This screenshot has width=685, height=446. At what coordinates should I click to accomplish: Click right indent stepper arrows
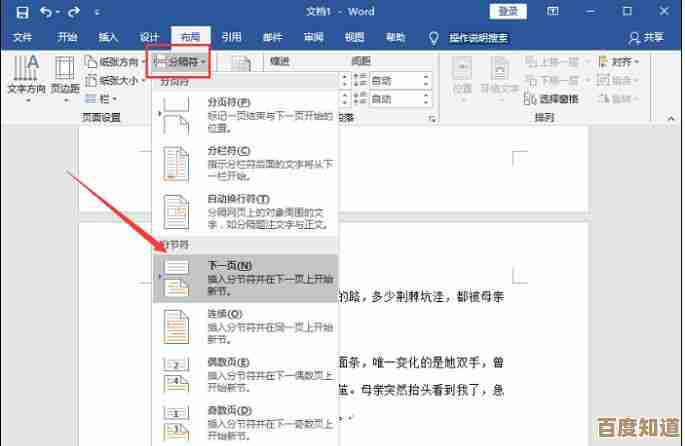point(345,99)
